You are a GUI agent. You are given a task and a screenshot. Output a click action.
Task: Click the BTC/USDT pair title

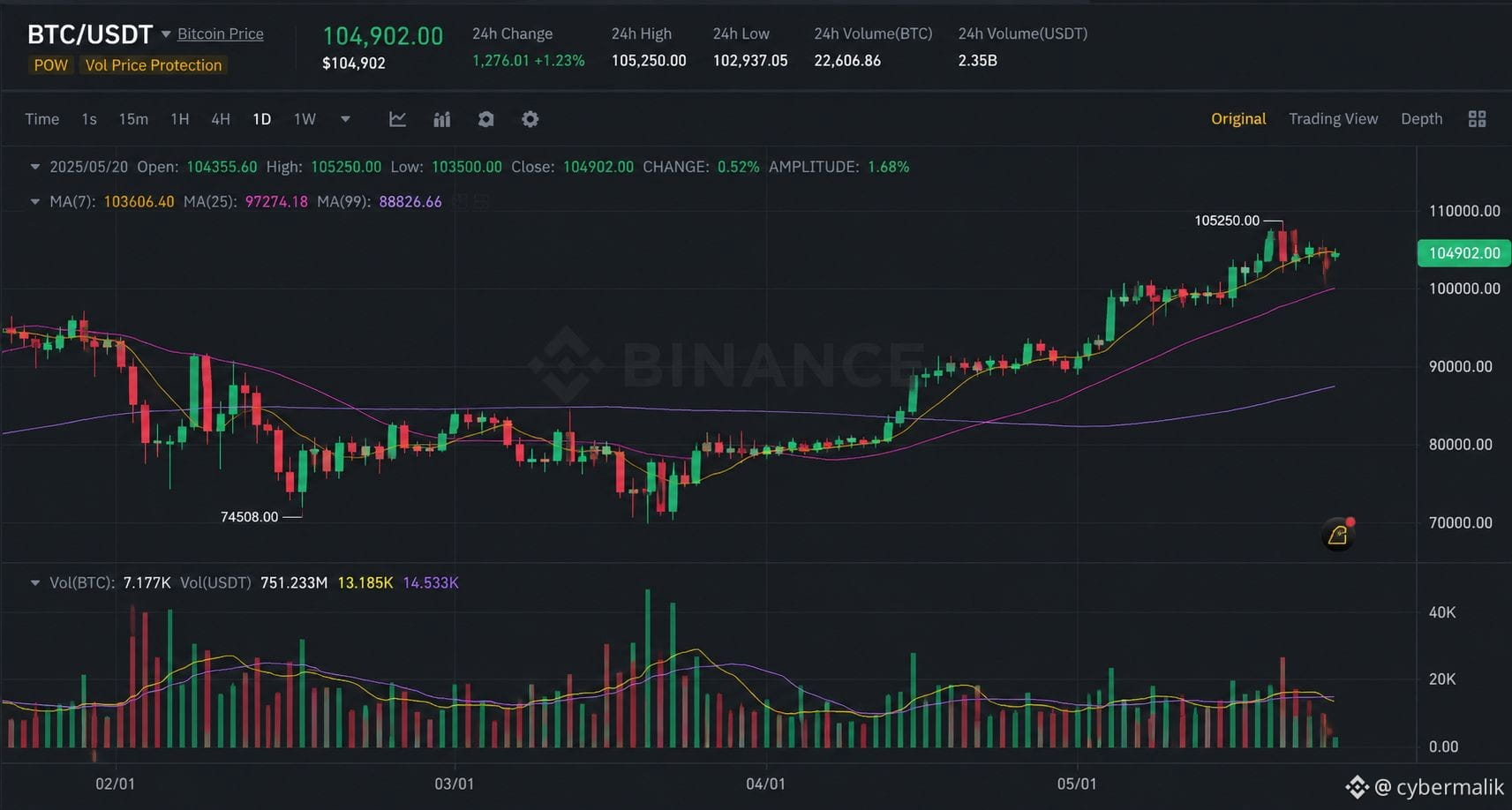click(90, 34)
